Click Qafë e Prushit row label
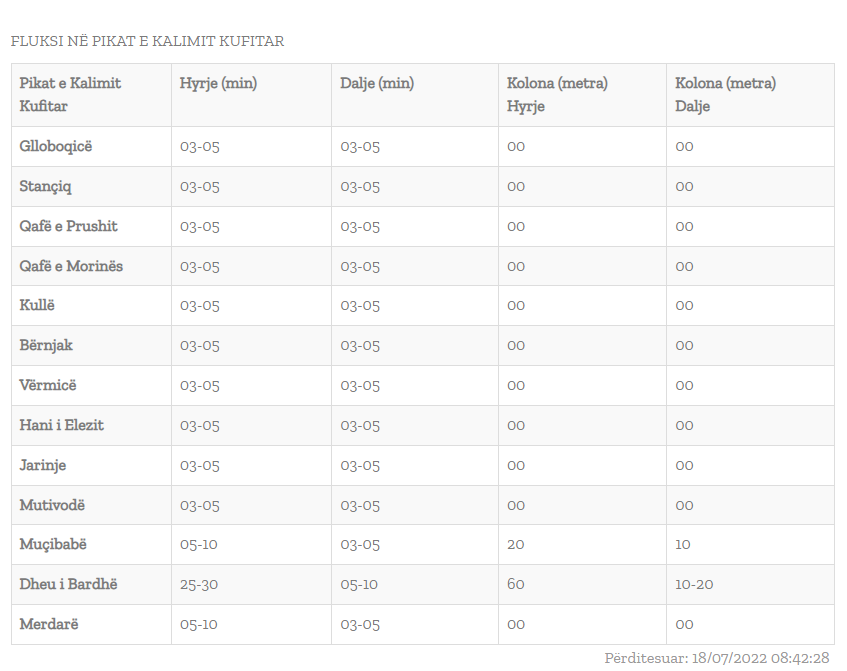Screen dimensions: 847x671 coord(68,226)
